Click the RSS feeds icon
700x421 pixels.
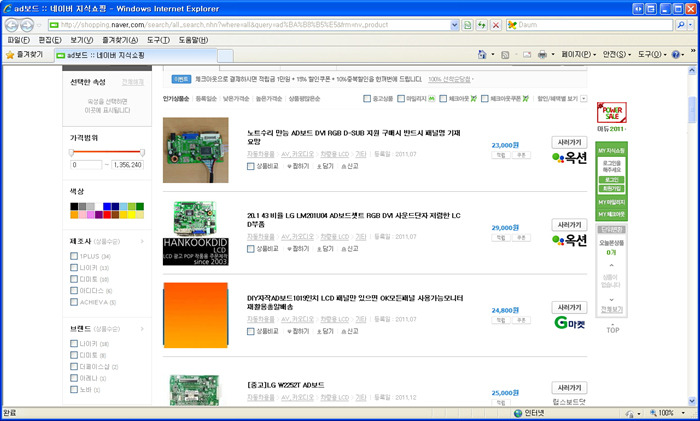click(505, 55)
